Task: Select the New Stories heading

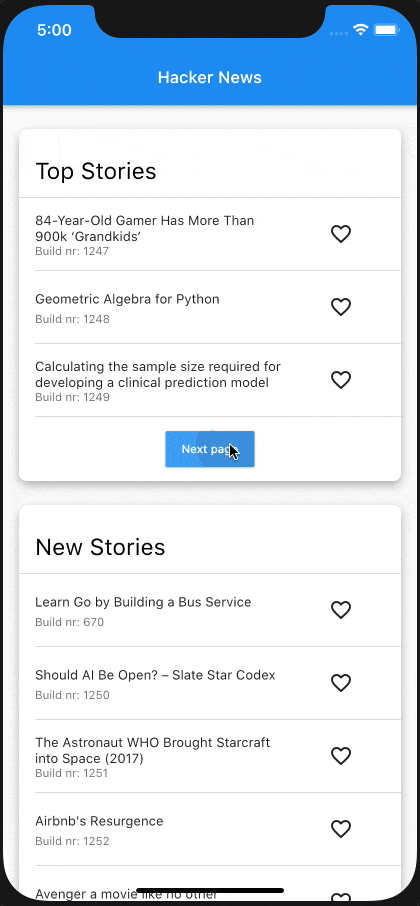Action: 100,547
